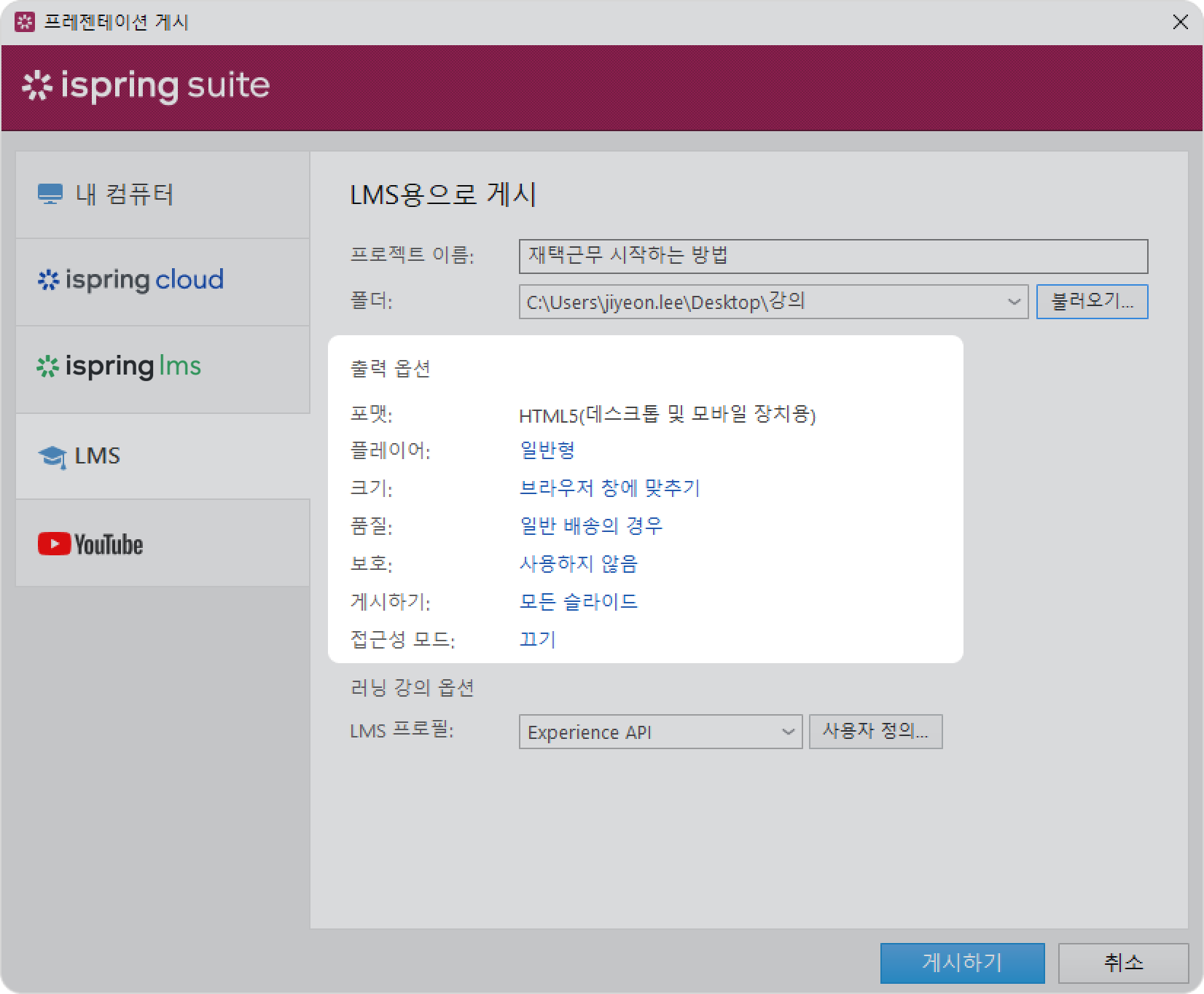This screenshot has height=994, width=1204.
Task: Click the green iSpring LMS logo icon
Action: (x=48, y=367)
